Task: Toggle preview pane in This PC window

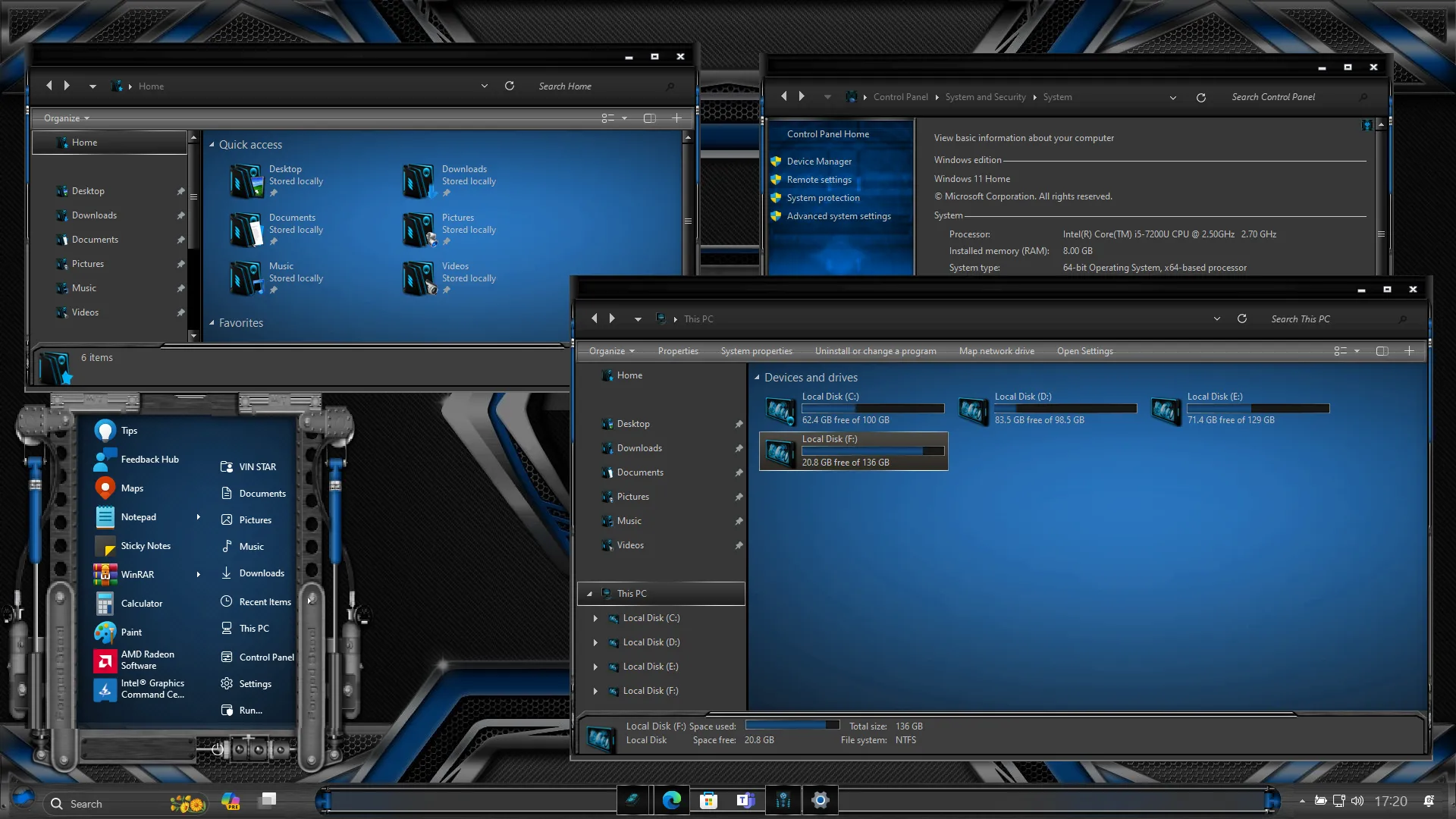Action: click(1382, 351)
